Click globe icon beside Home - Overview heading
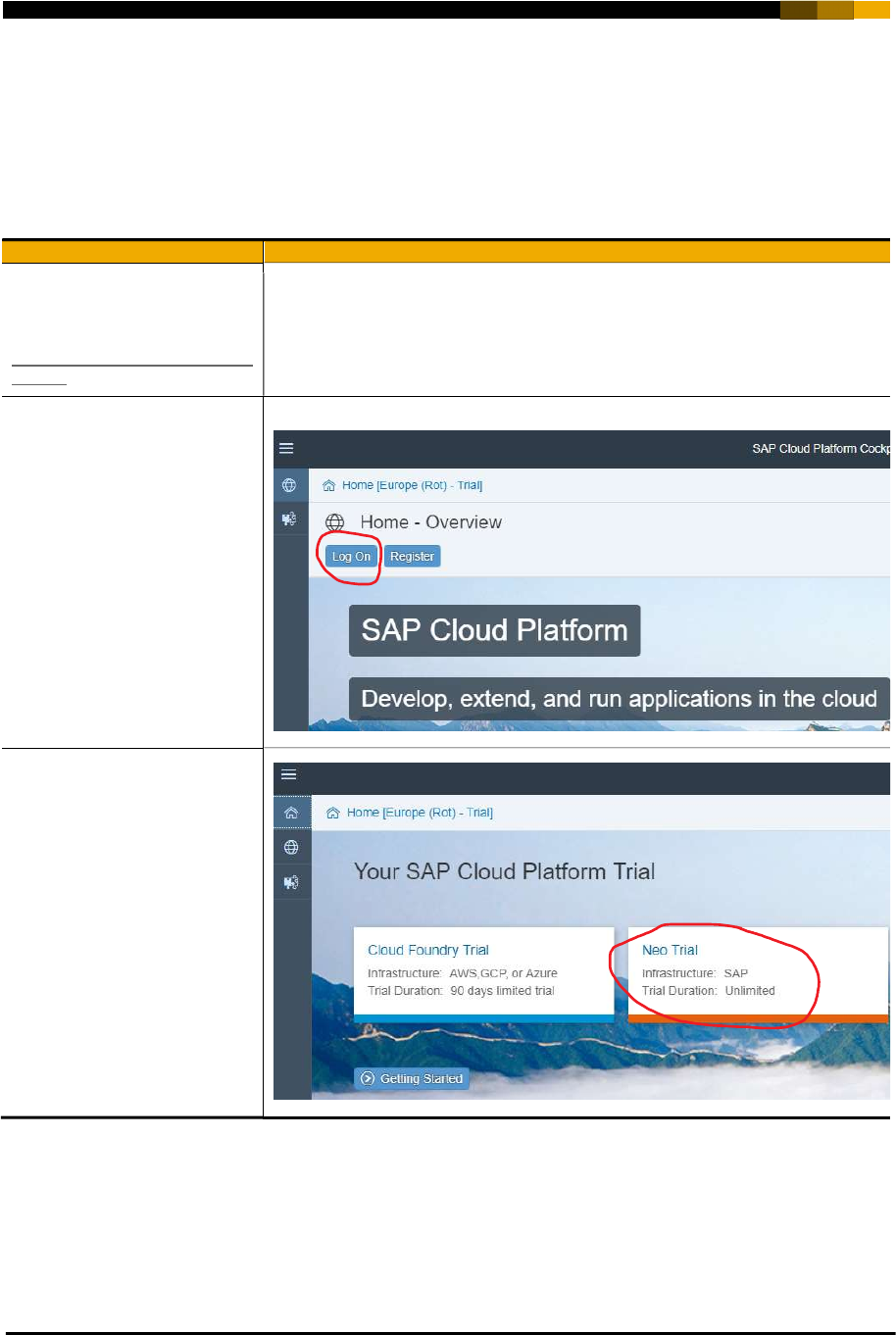 335,522
